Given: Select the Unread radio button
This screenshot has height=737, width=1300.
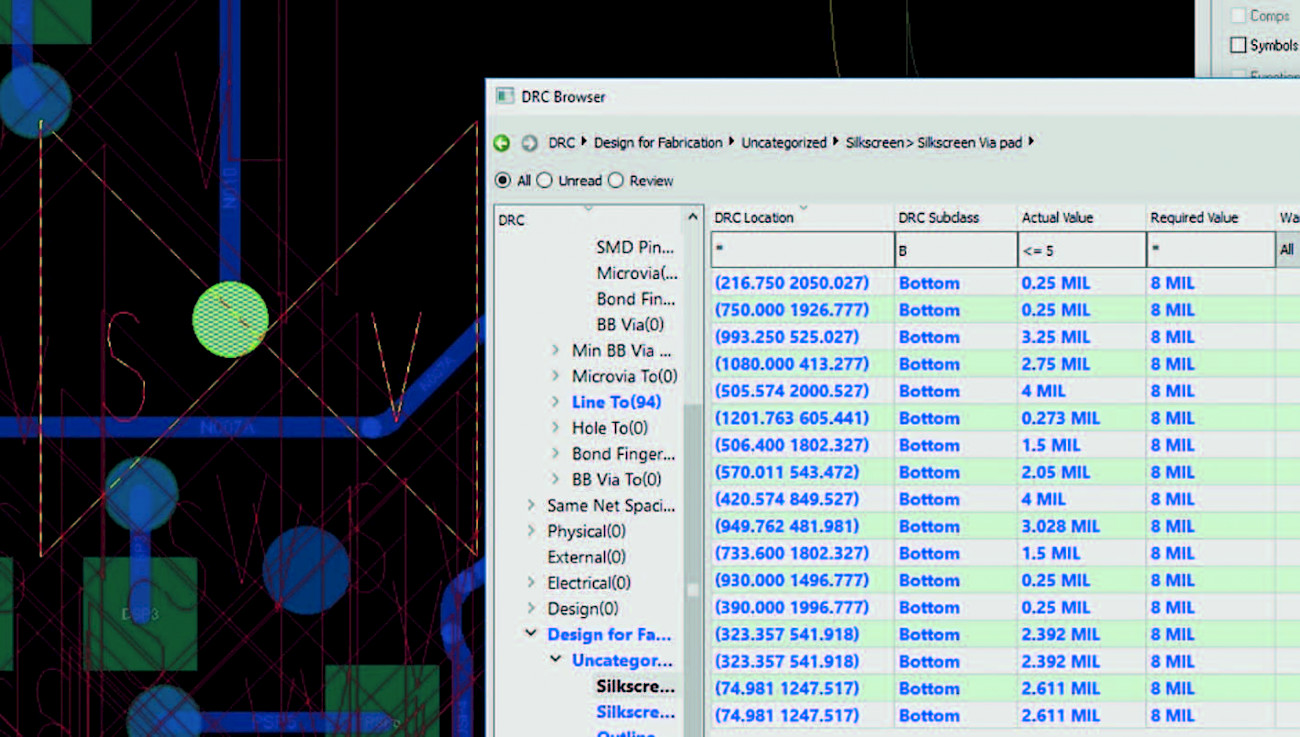Looking at the screenshot, I should 544,181.
